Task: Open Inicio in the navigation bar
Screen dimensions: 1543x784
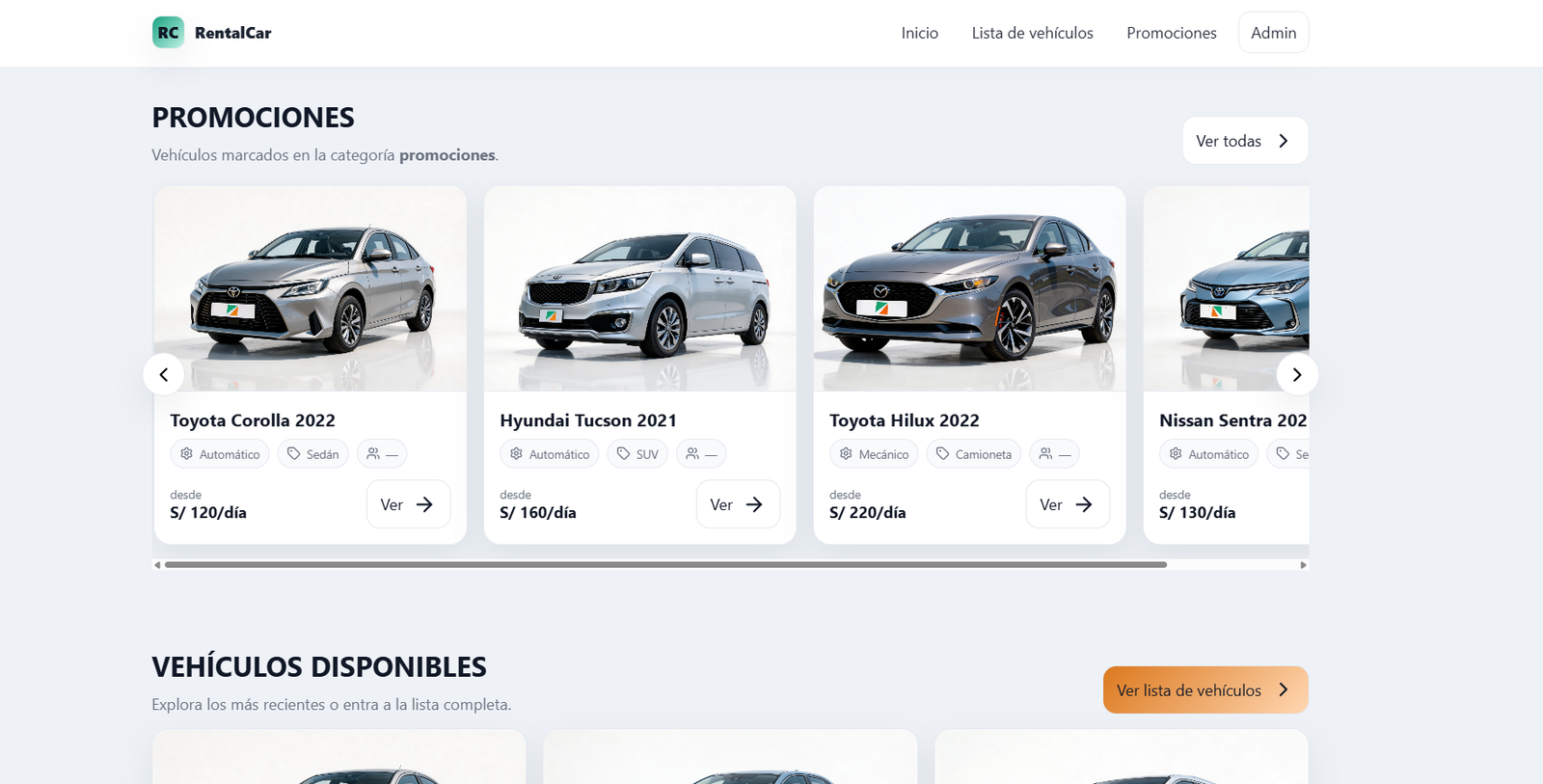Action: (x=919, y=33)
